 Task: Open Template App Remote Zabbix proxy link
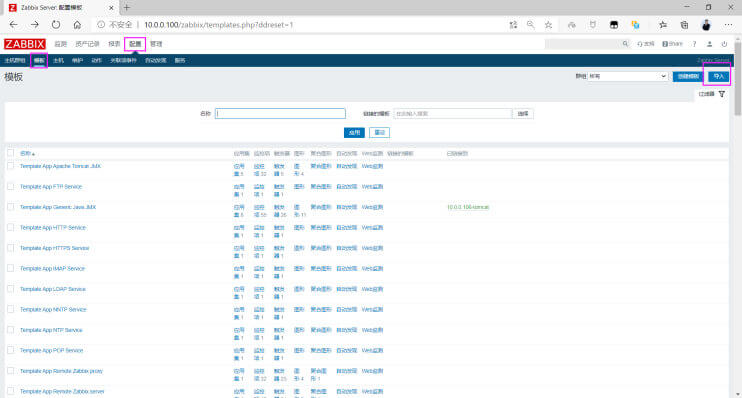61,371
